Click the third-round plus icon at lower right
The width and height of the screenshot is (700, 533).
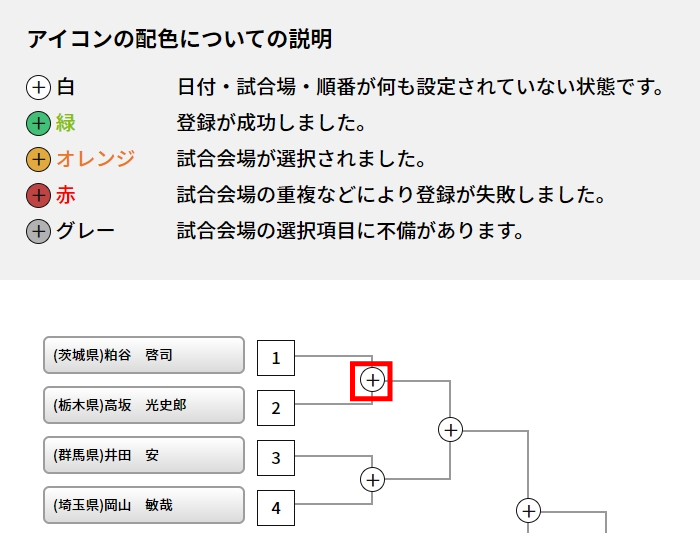click(528, 511)
